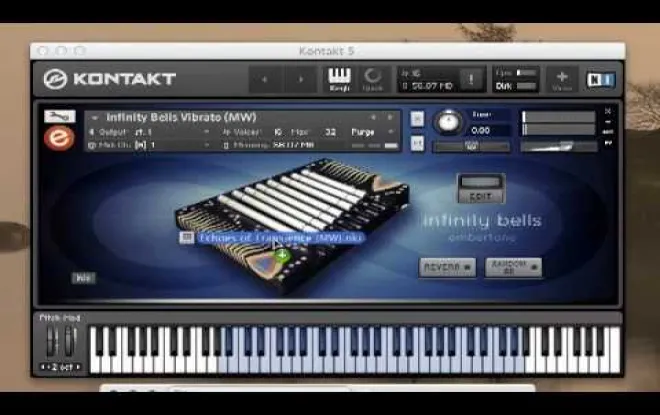Toggle the REVERB switch
Image resolution: width=660 pixels, height=415 pixels.
coord(447,267)
